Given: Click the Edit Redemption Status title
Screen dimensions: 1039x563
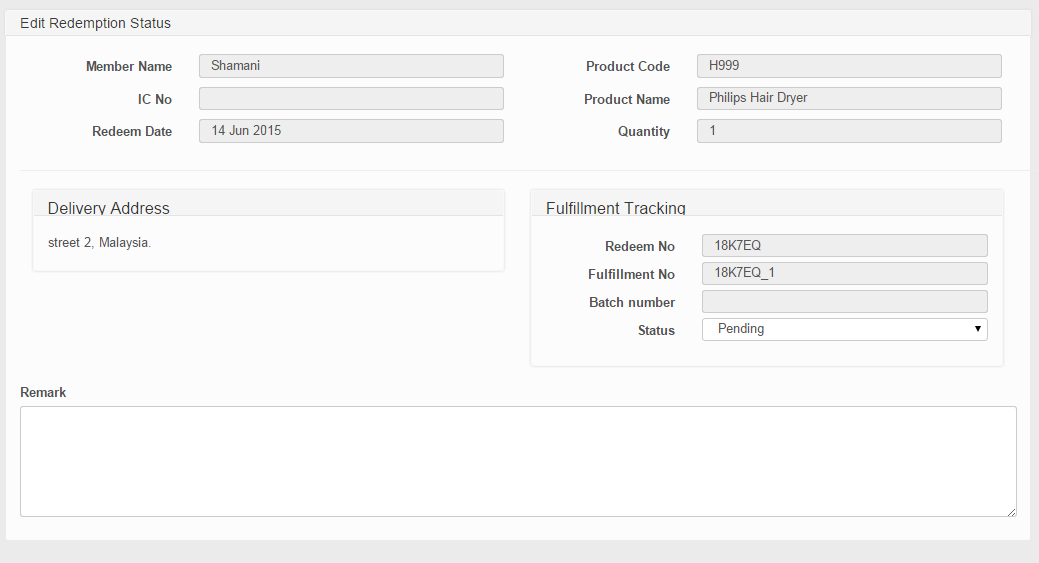Looking at the screenshot, I should click(95, 23).
